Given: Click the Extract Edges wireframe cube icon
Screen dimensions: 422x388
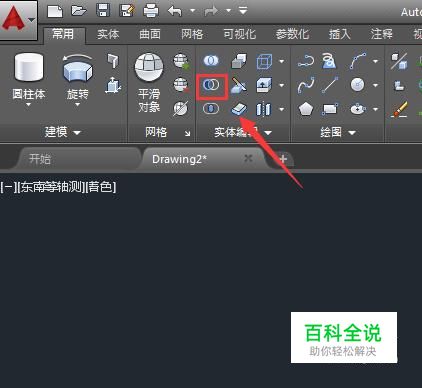Looking at the screenshot, I should [264, 61].
